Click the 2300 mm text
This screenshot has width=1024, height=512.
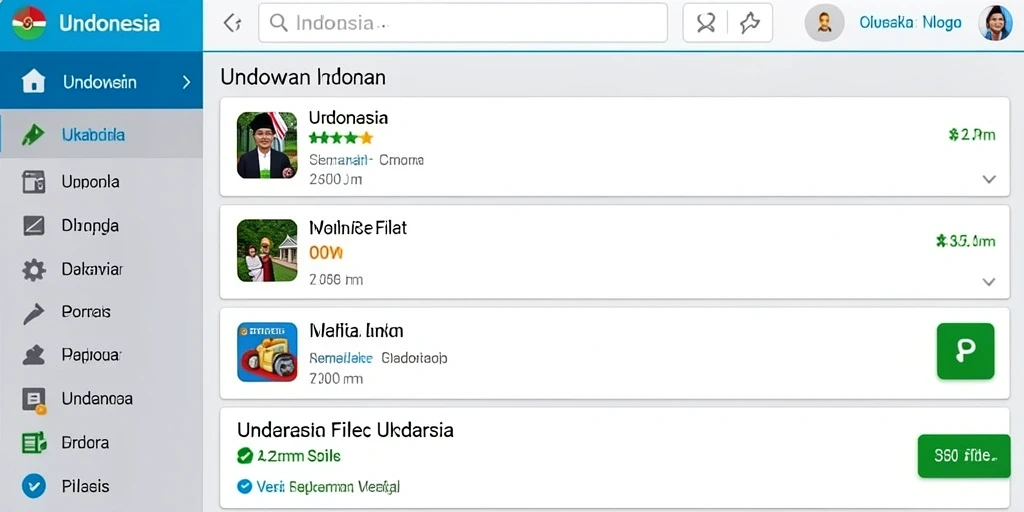tap(336, 379)
